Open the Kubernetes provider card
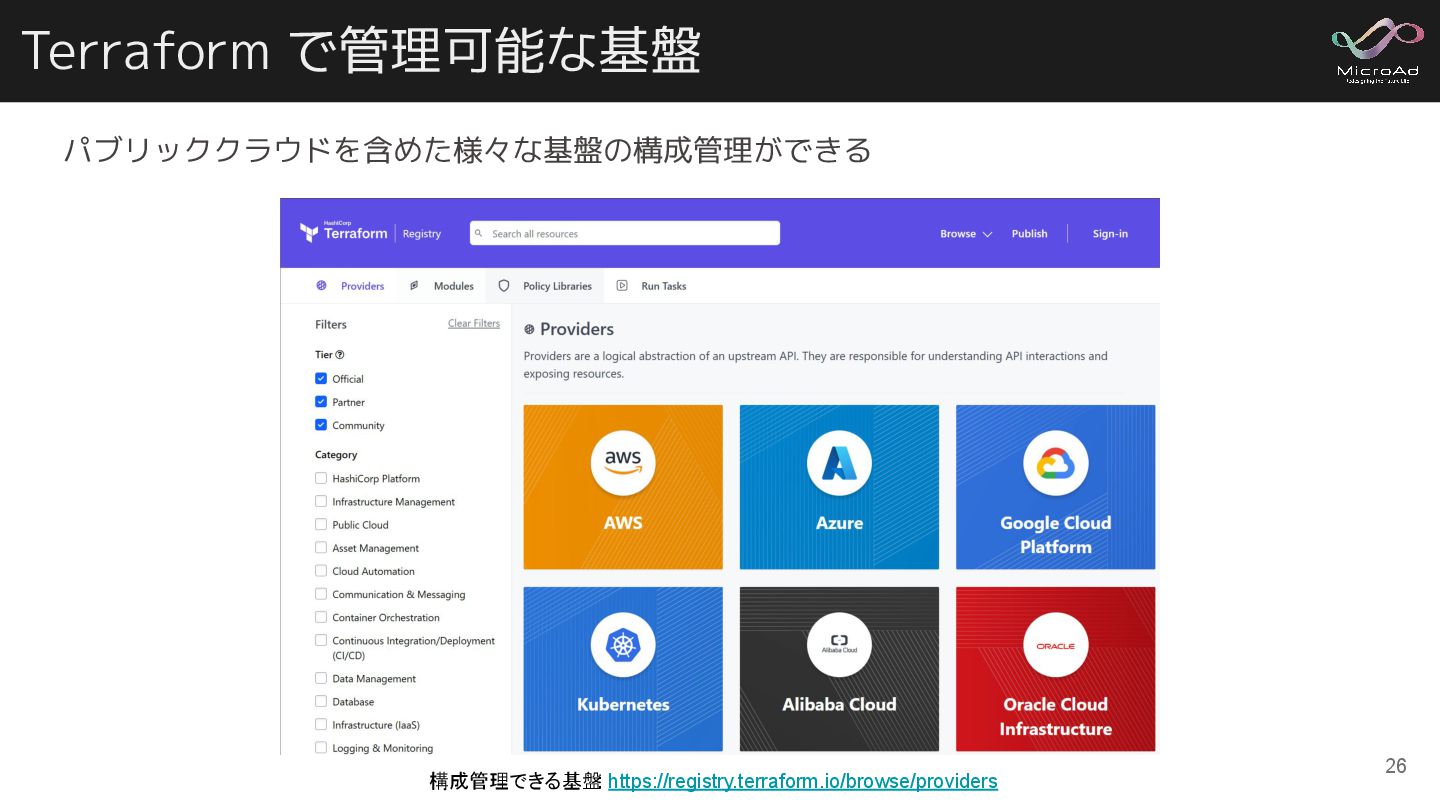The width and height of the screenshot is (1440, 810). click(623, 669)
